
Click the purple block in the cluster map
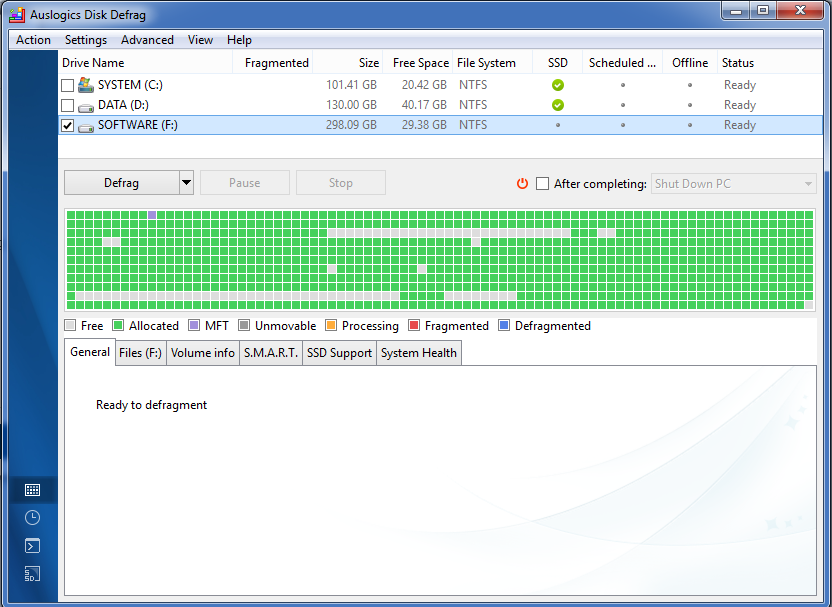coord(151,215)
